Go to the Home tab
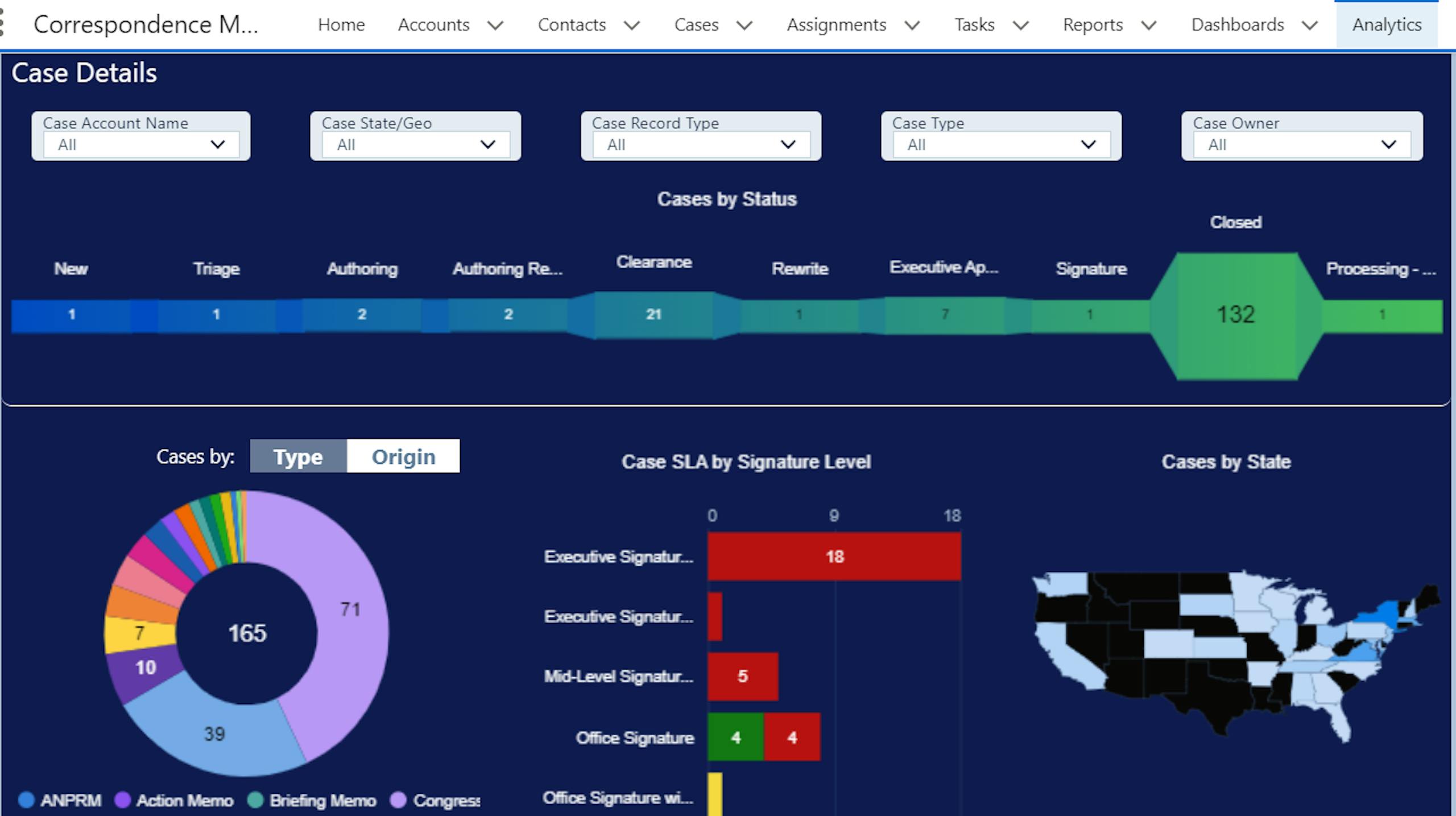This screenshot has width=1456, height=816. click(x=341, y=24)
